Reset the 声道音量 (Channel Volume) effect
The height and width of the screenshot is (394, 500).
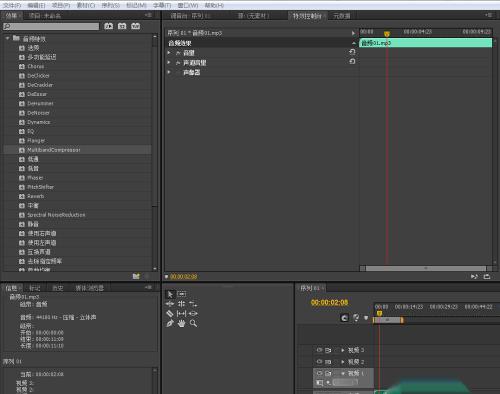coord(352,62)
